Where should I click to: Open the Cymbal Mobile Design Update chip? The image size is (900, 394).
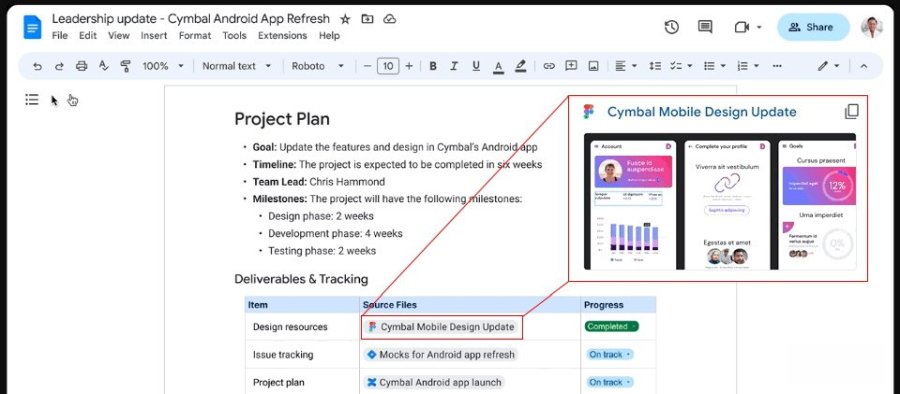[441, 327]
